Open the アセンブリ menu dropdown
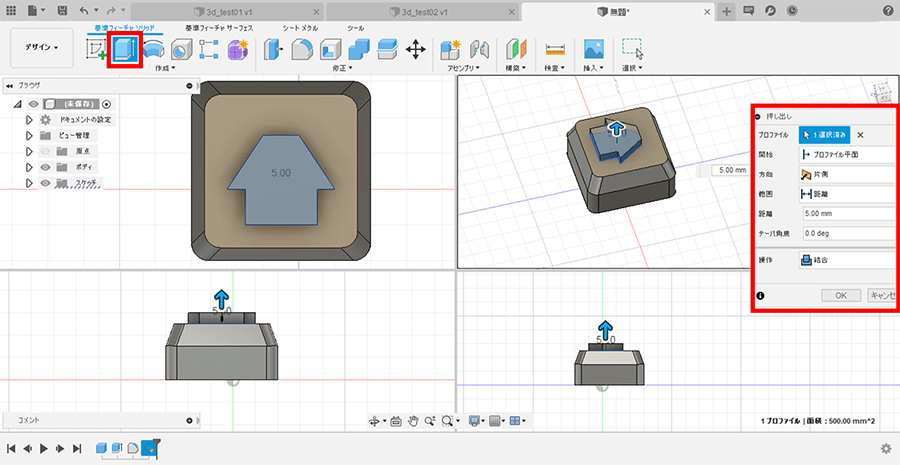Image resolution: width=900 pixels, height=465 pixels. point(465,68)
